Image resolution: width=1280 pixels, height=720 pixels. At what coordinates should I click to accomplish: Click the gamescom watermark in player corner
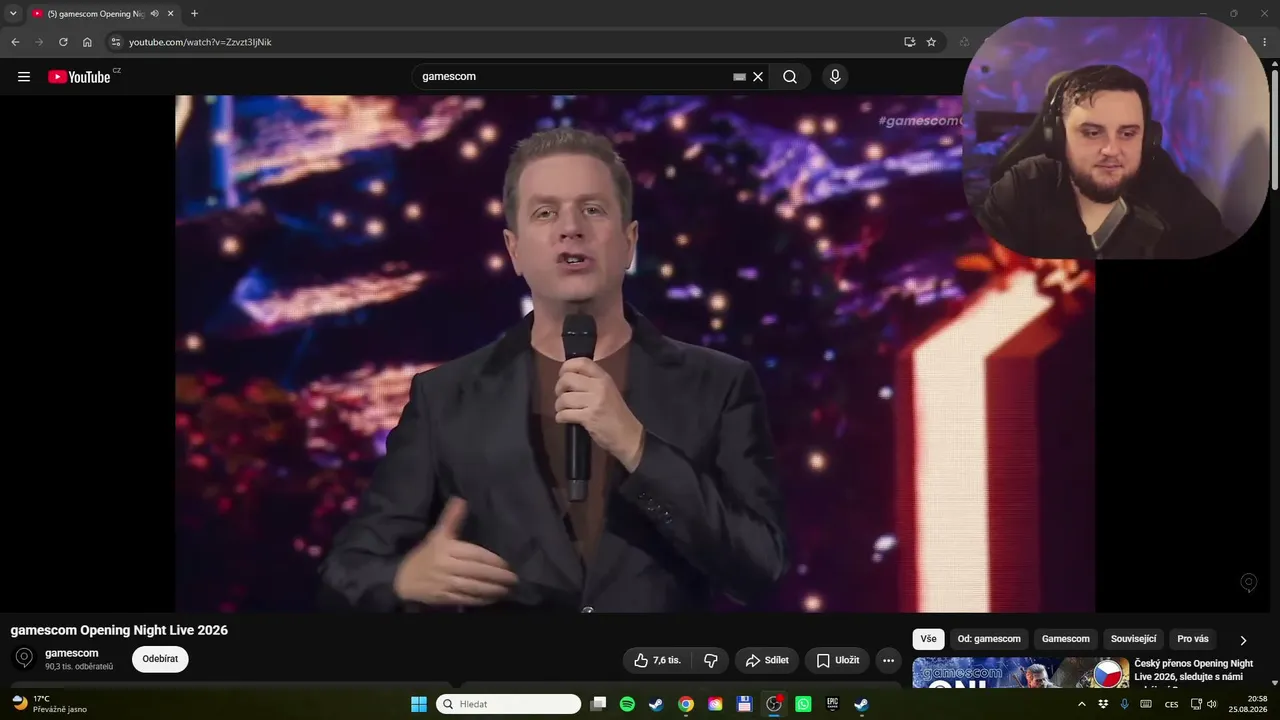pos(1248,582)
